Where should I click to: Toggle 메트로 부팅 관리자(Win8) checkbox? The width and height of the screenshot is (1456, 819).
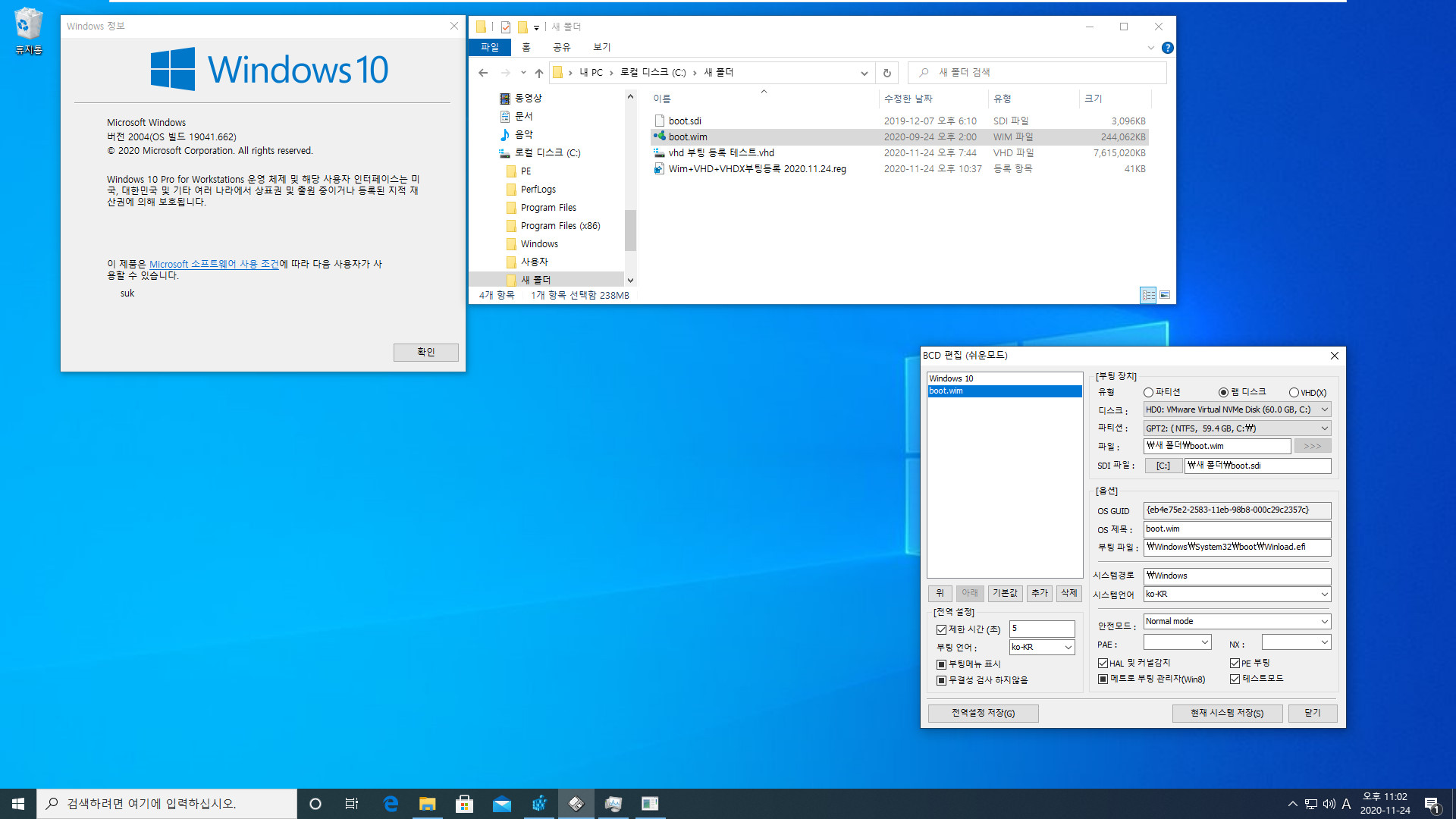click(1103, 679)
